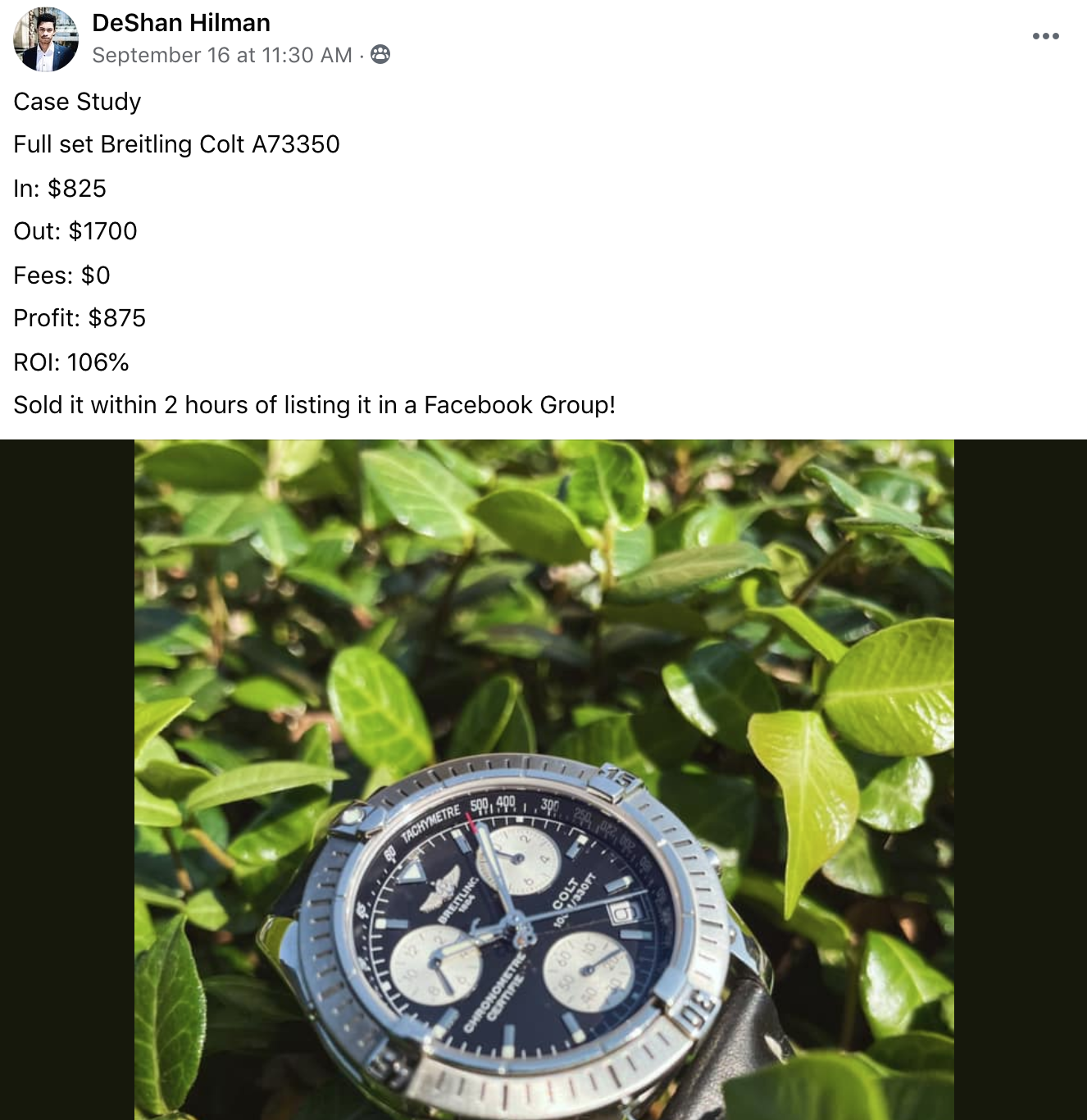Click the dark letterbox right of photo

(x=1021, y=780)
